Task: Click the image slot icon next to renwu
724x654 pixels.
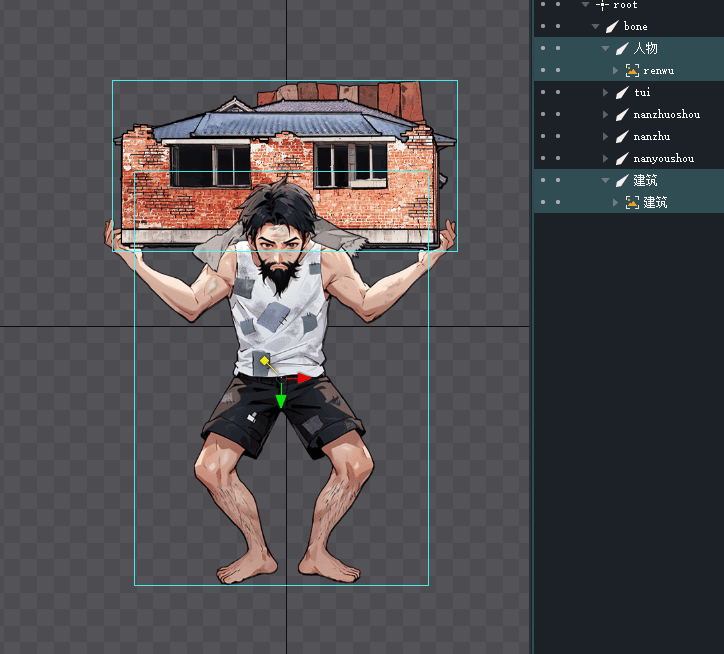Action: coord(632,70)
